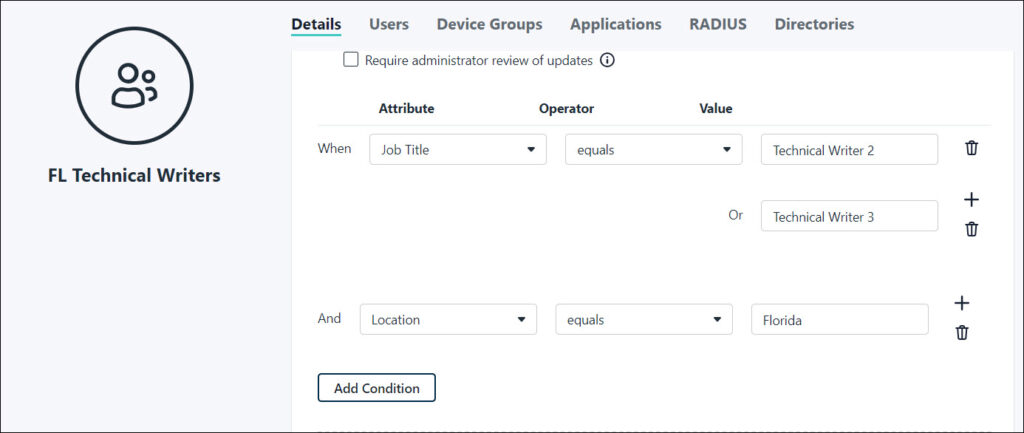Screen dimensions: 1024x433
Task: Focus the Florida value input field
Action: (839, 320)
